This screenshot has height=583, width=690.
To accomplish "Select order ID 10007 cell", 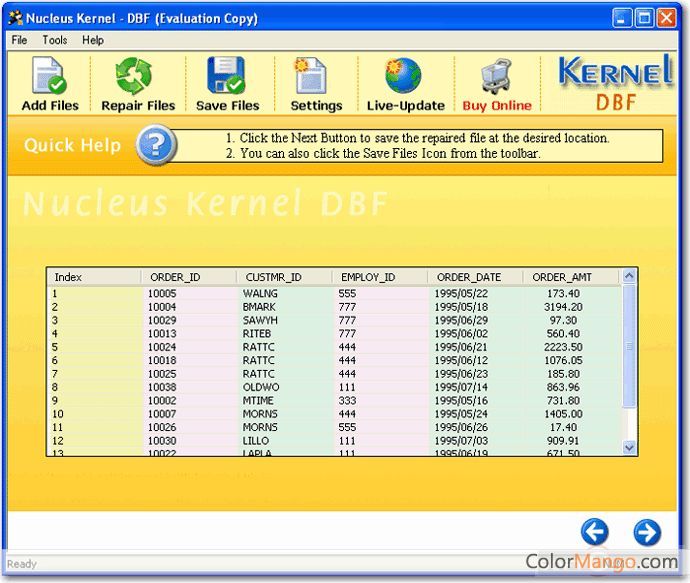I will pyautogui.click(x=162, y=414).
